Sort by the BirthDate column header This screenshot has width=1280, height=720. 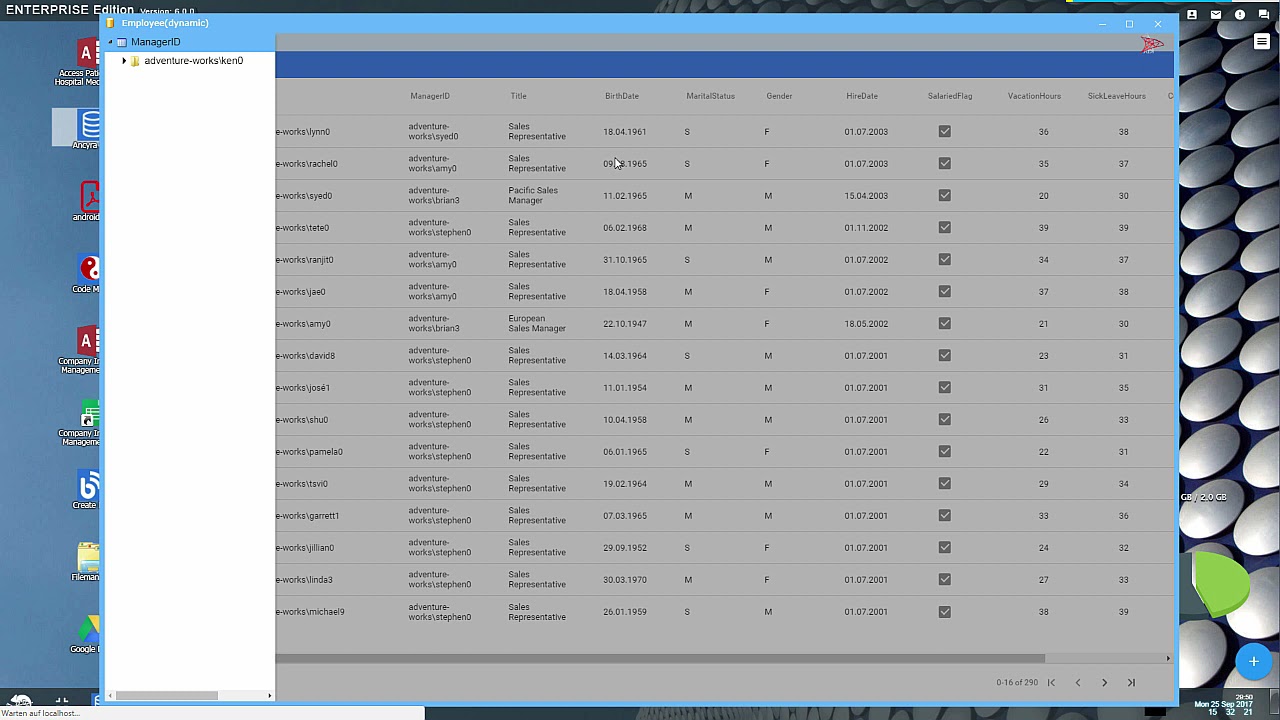(x=621, y=96)
